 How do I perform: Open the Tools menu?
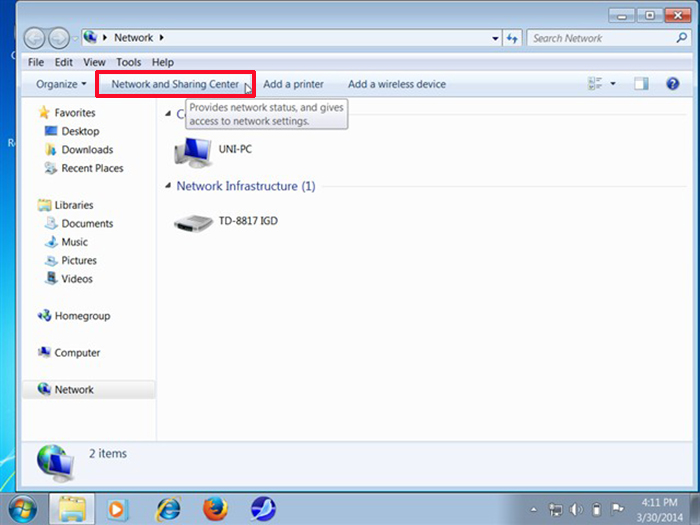(129, 62)
